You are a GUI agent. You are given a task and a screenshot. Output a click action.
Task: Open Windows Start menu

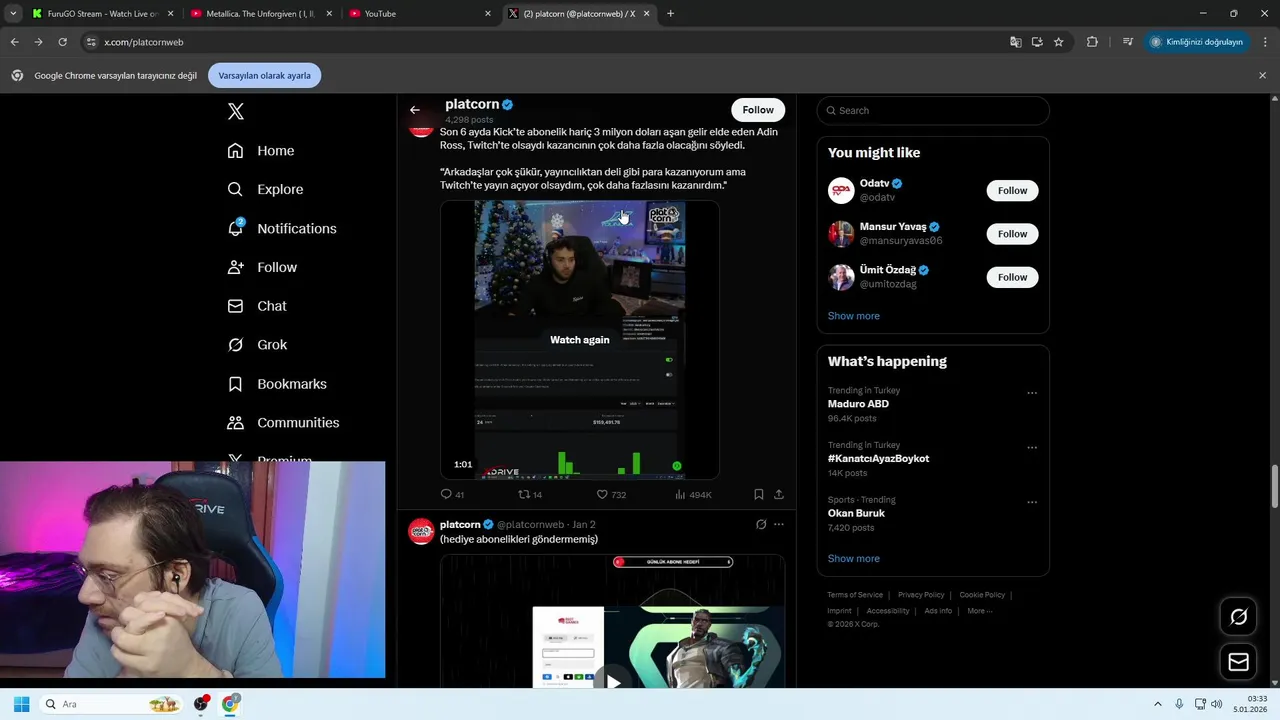click(21, 704)
